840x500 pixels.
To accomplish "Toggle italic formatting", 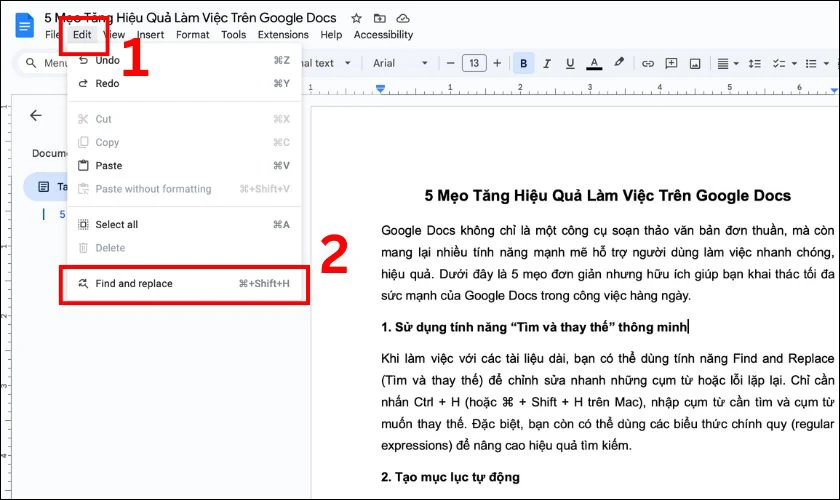I will 546,63.
